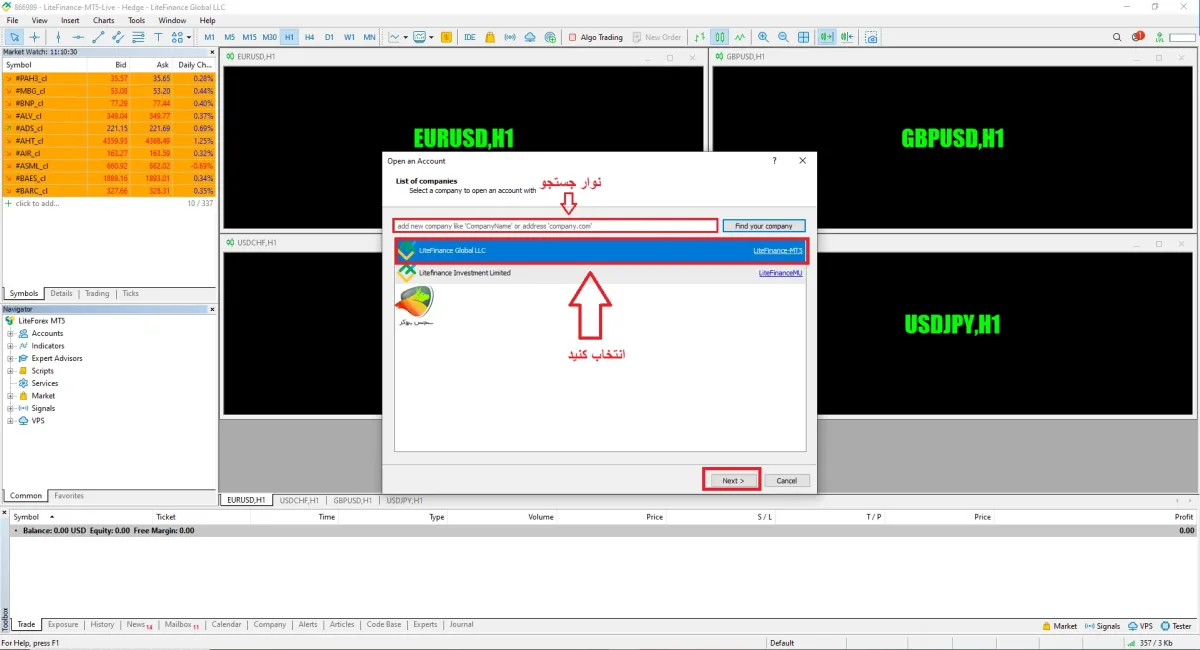Switch chart to candlestick mode
The width and height of the screenshot is (1200, 650).
[718, 37]
